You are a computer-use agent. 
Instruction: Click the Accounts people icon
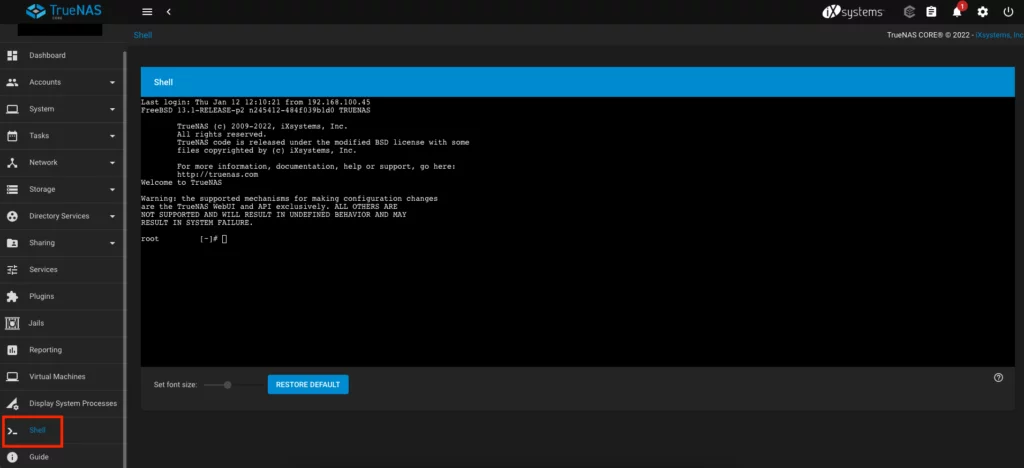click(x=12, y=82)
